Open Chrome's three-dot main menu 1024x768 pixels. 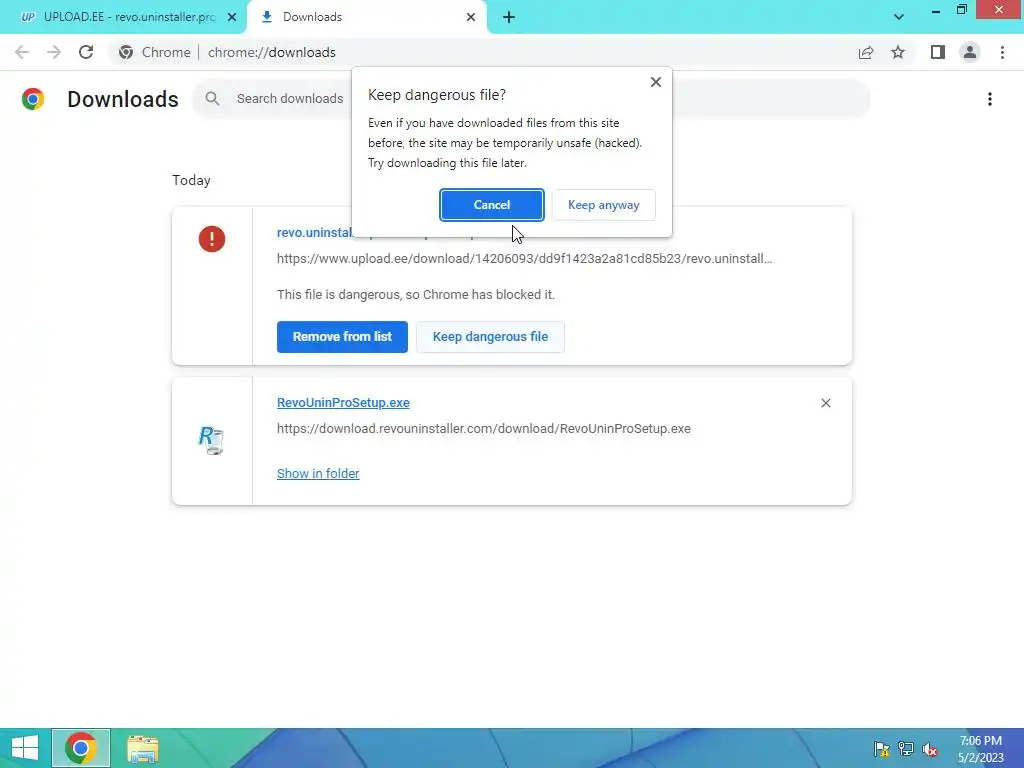click(1002, 52)
